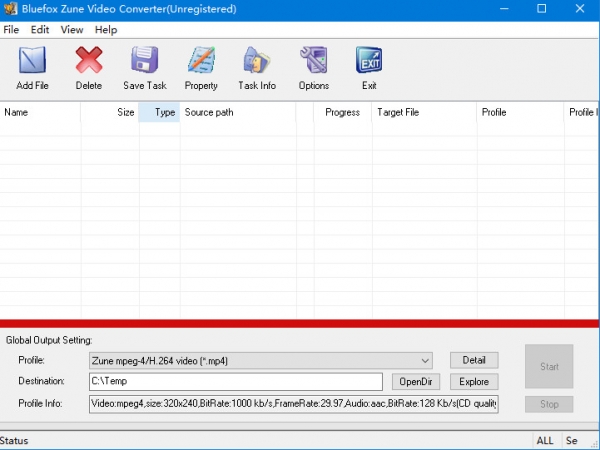Viewport: 600px width, 450px height.
Task: Open the Options tools icon
Action: [314, 60]
